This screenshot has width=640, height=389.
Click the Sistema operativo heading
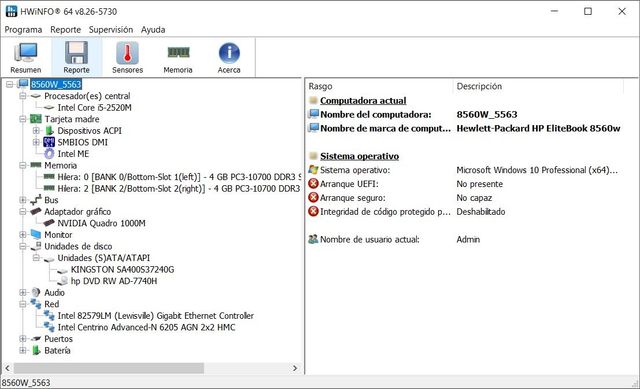[359, 156]
